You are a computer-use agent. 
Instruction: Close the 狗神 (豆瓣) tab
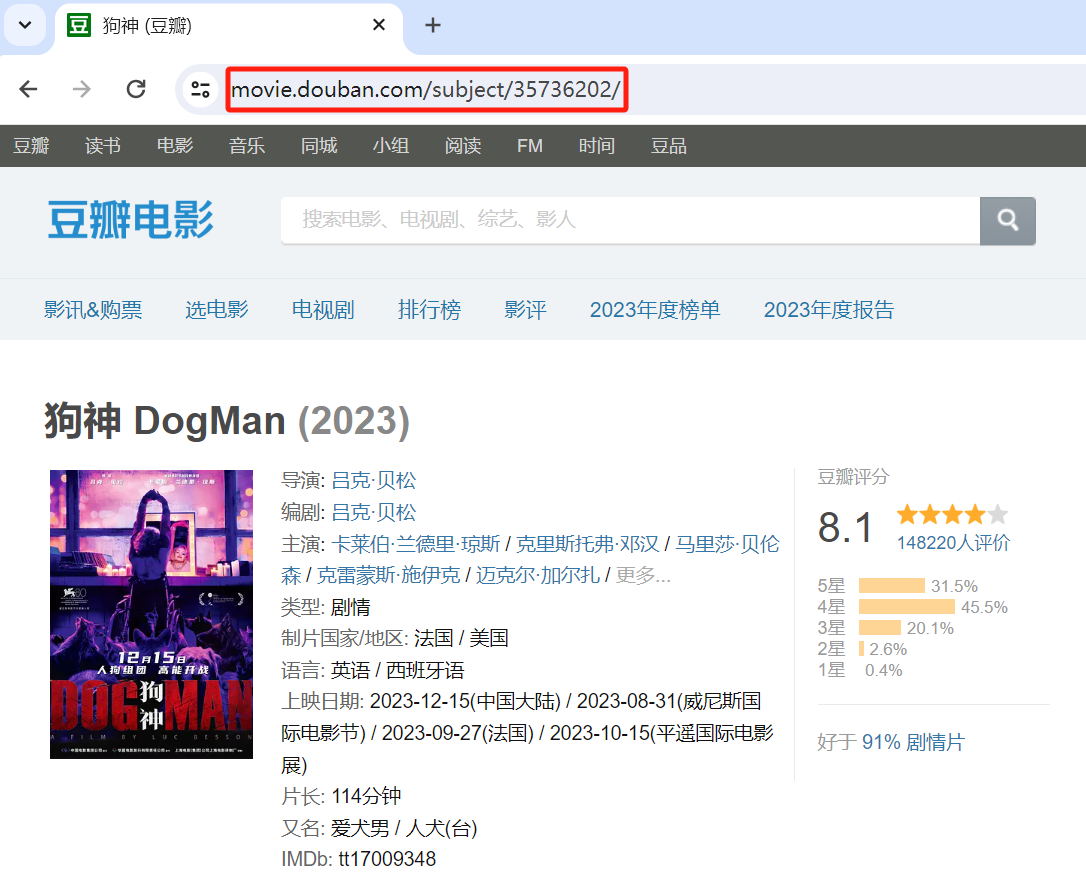click(379, 26)
